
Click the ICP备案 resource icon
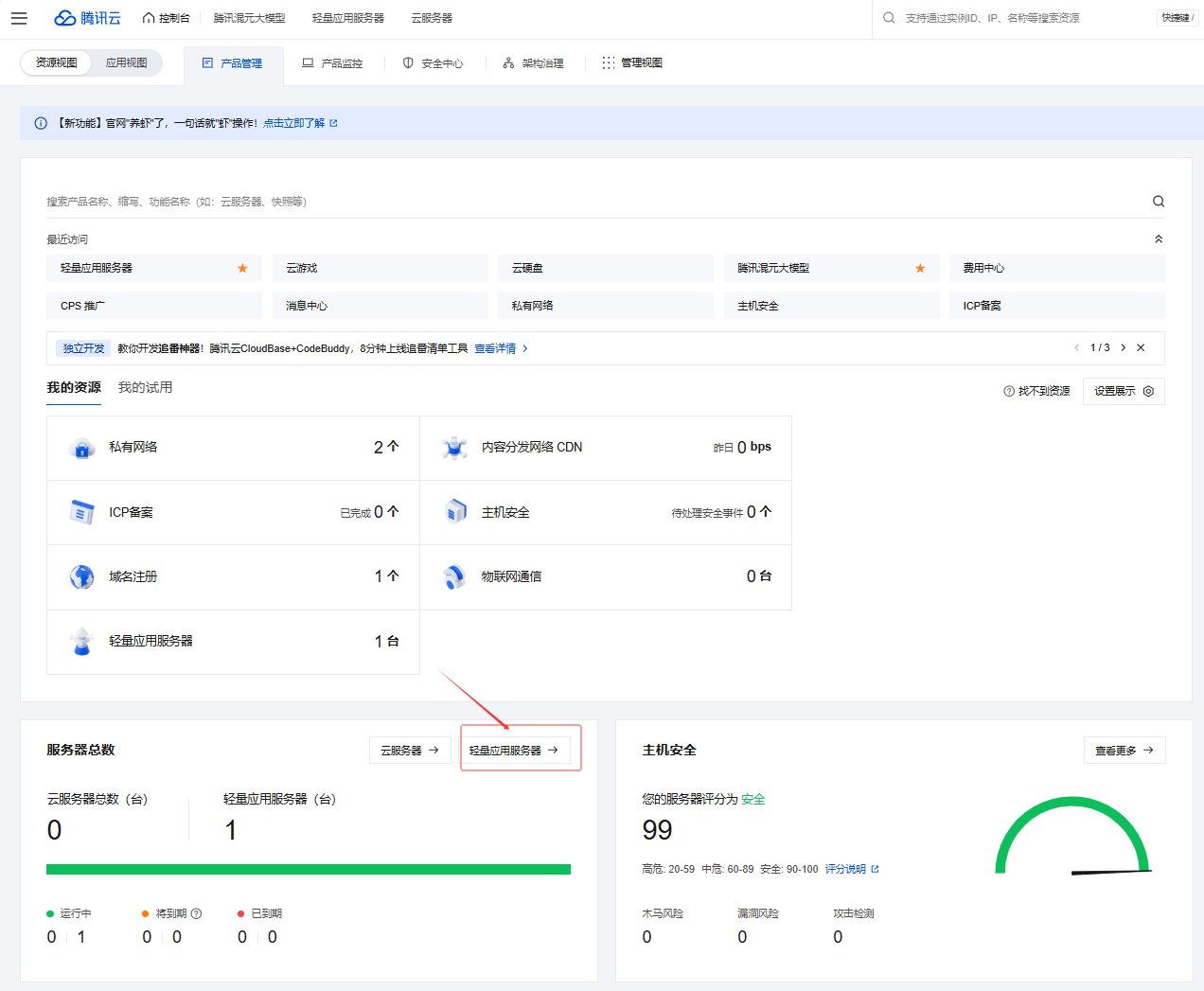[x=82, y=512]
